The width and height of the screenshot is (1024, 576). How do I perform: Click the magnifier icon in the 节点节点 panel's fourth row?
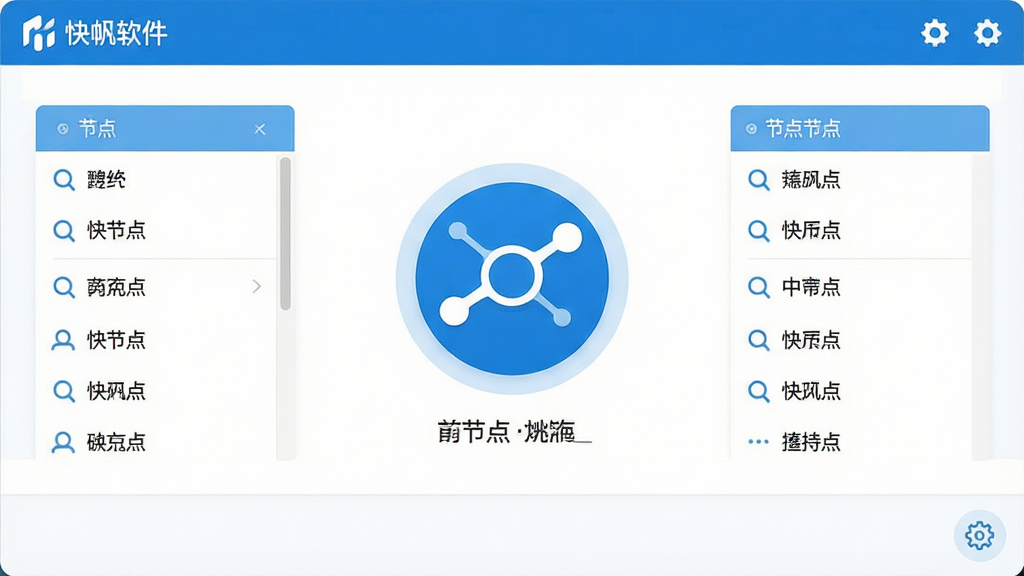[x=759, y=340]
